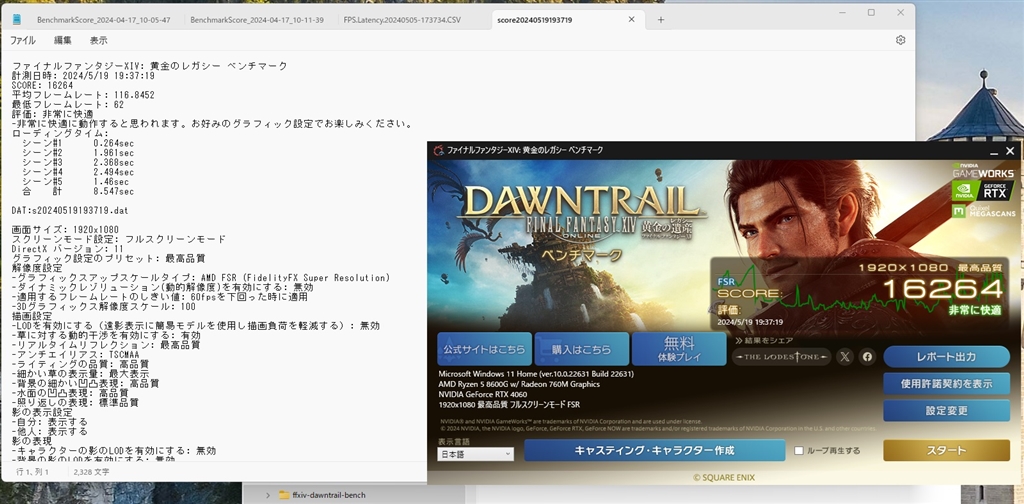Image resolution: width=1024 pixels, height=504 pixels.
Task: Click the Notepad app icon in the title bar
Action: 17,20
